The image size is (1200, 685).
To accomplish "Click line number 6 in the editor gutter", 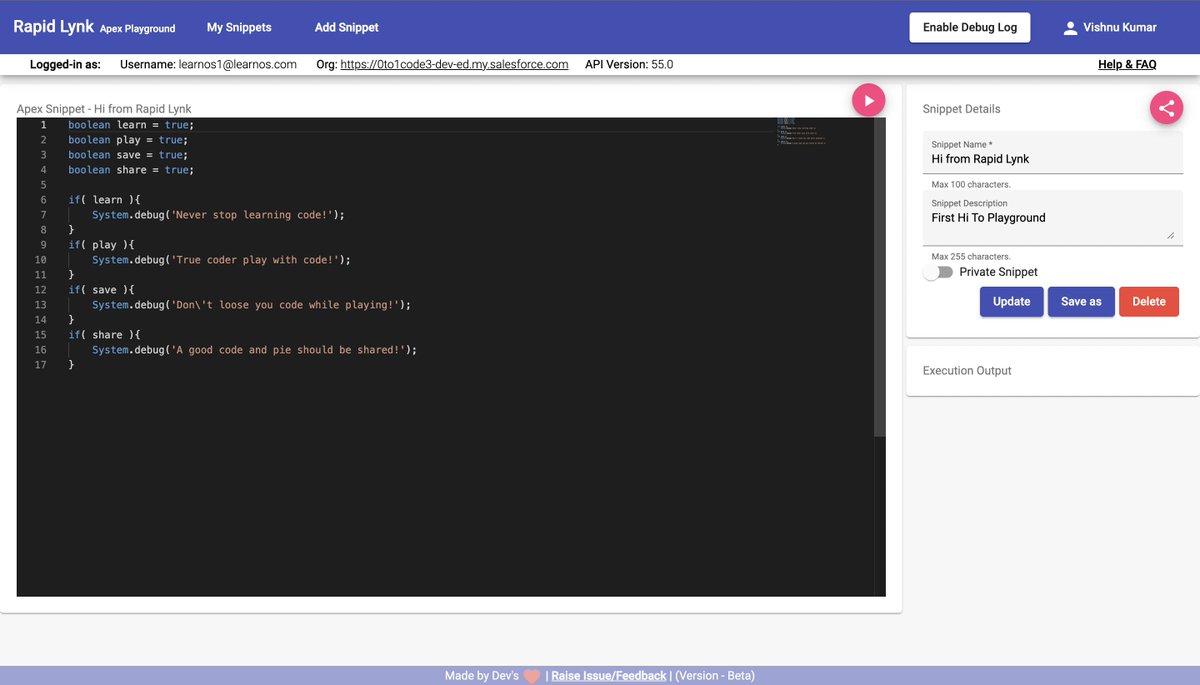I will (43, 200).
